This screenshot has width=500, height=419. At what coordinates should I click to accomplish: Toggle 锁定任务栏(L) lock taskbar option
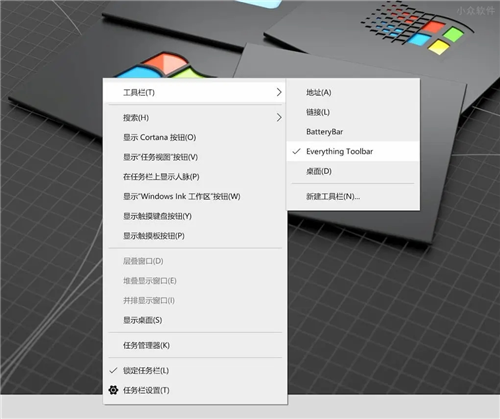(x=195, y=370)
